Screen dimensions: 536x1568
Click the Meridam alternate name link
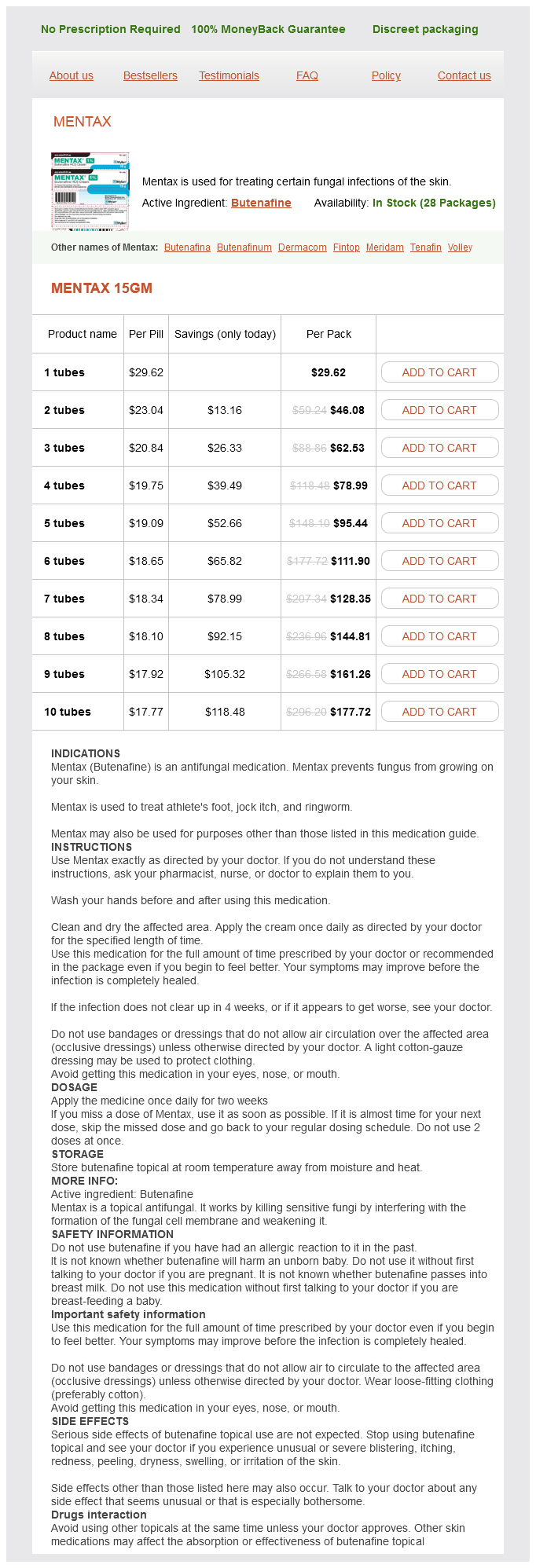385,247
